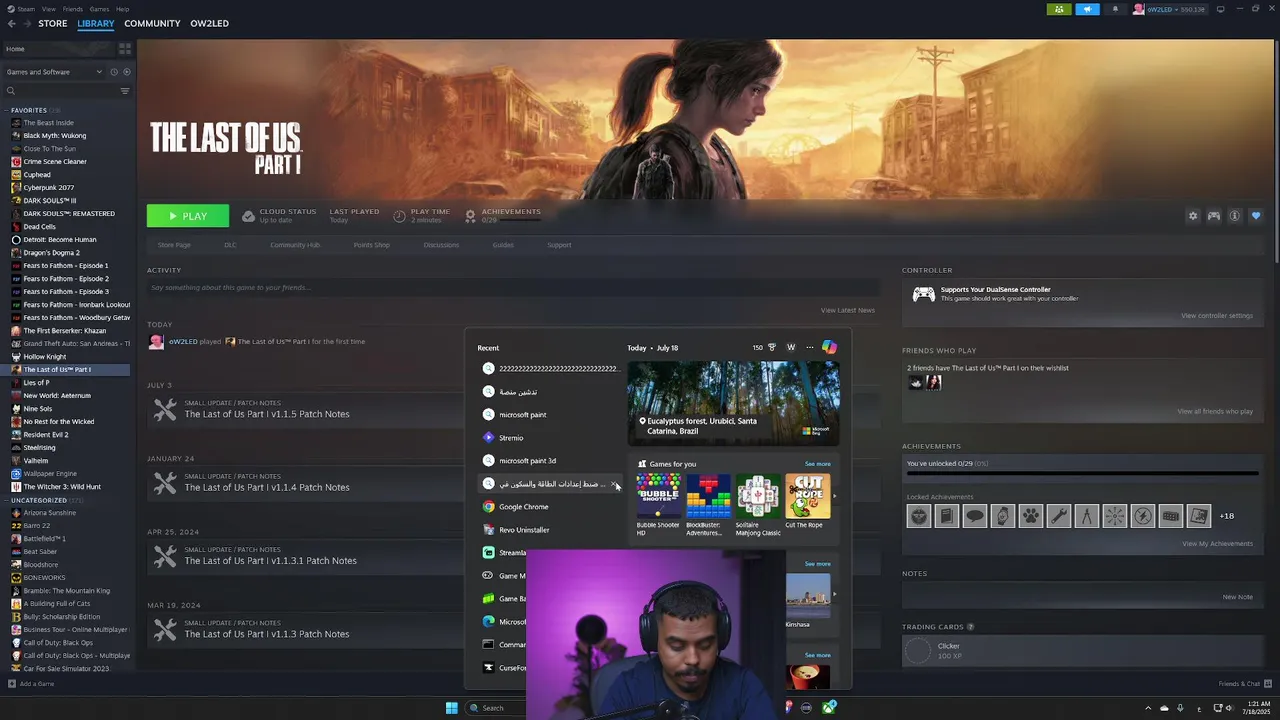Open the Windows Start button
Image resolution: width=1280 pixels, height=720 pixels.
(x=451, y=708)
